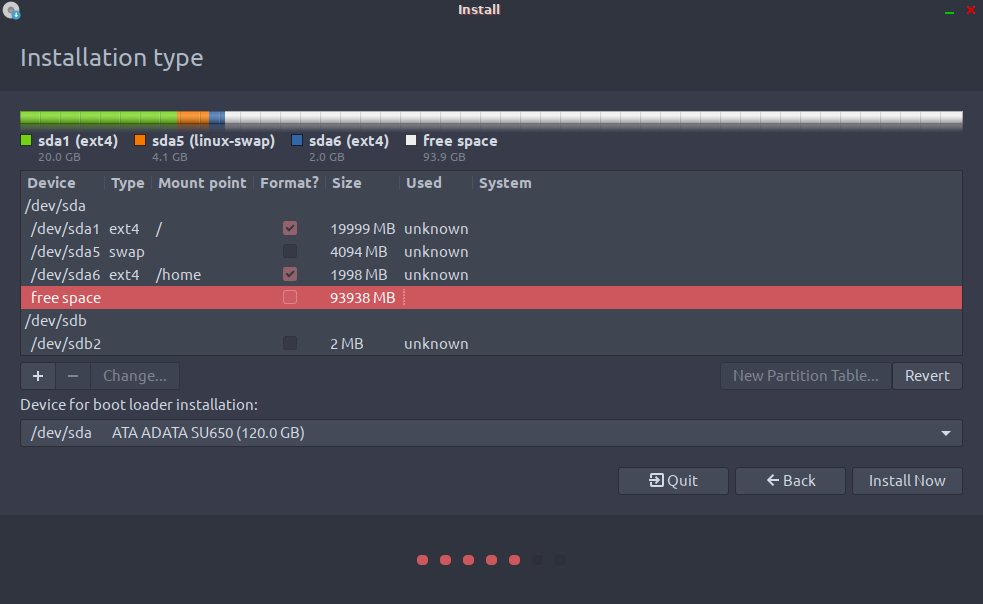
Task: Click the blue sda6 legend square
Action: [x=297, y=141]
